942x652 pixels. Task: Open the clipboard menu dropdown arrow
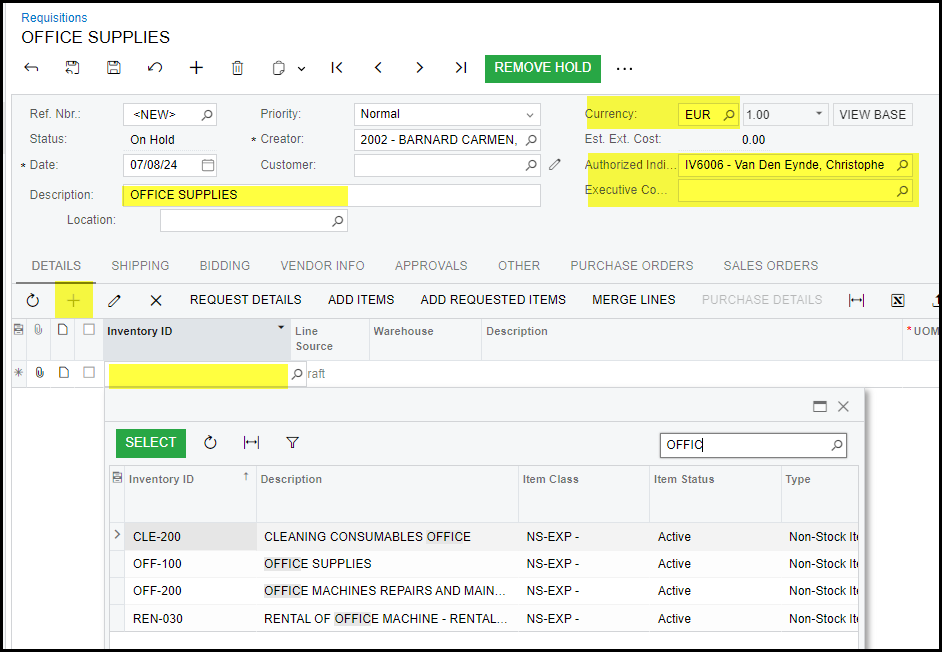pos(301,69)
